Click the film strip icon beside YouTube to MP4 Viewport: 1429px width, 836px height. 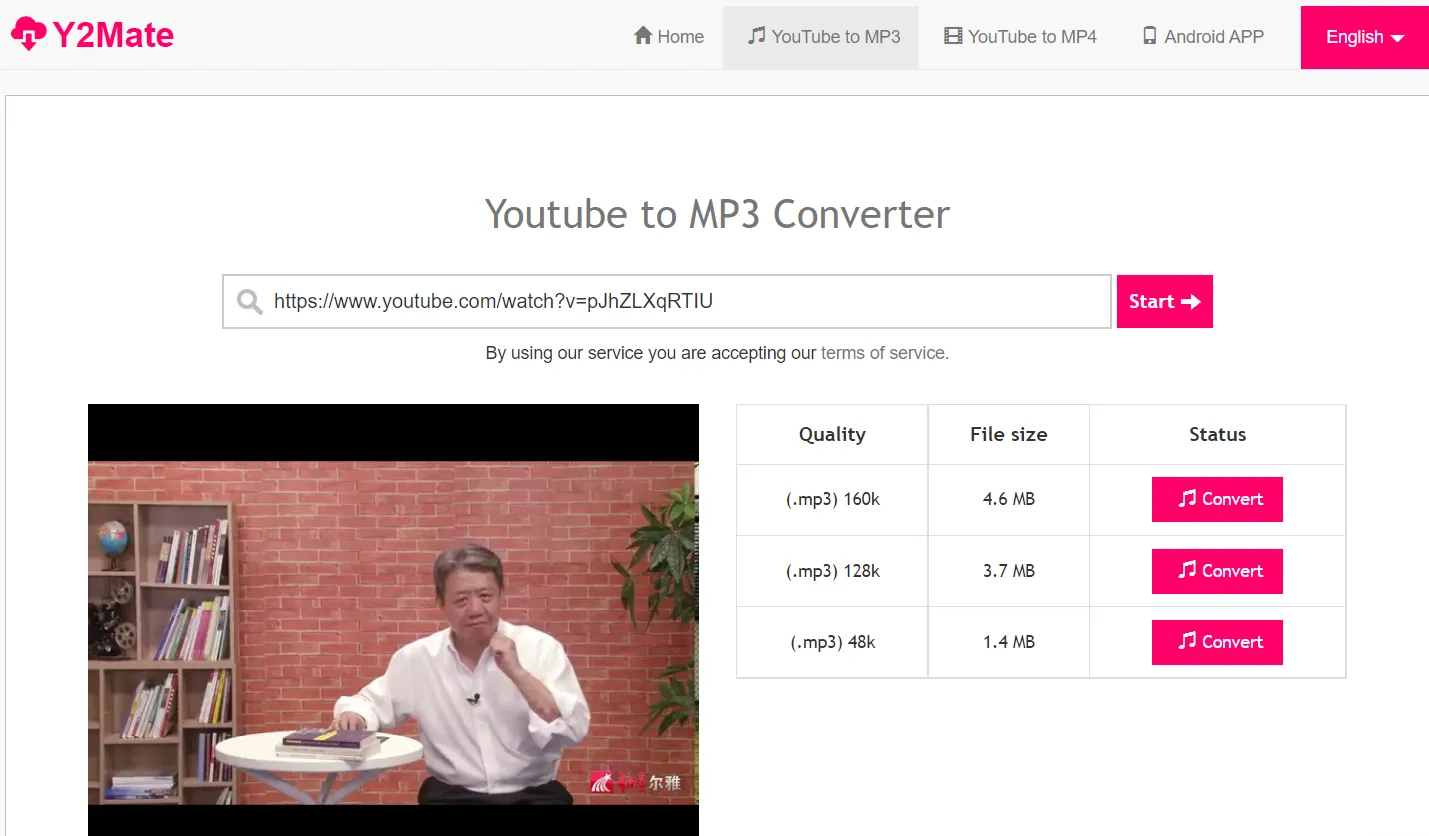[953, 36]
